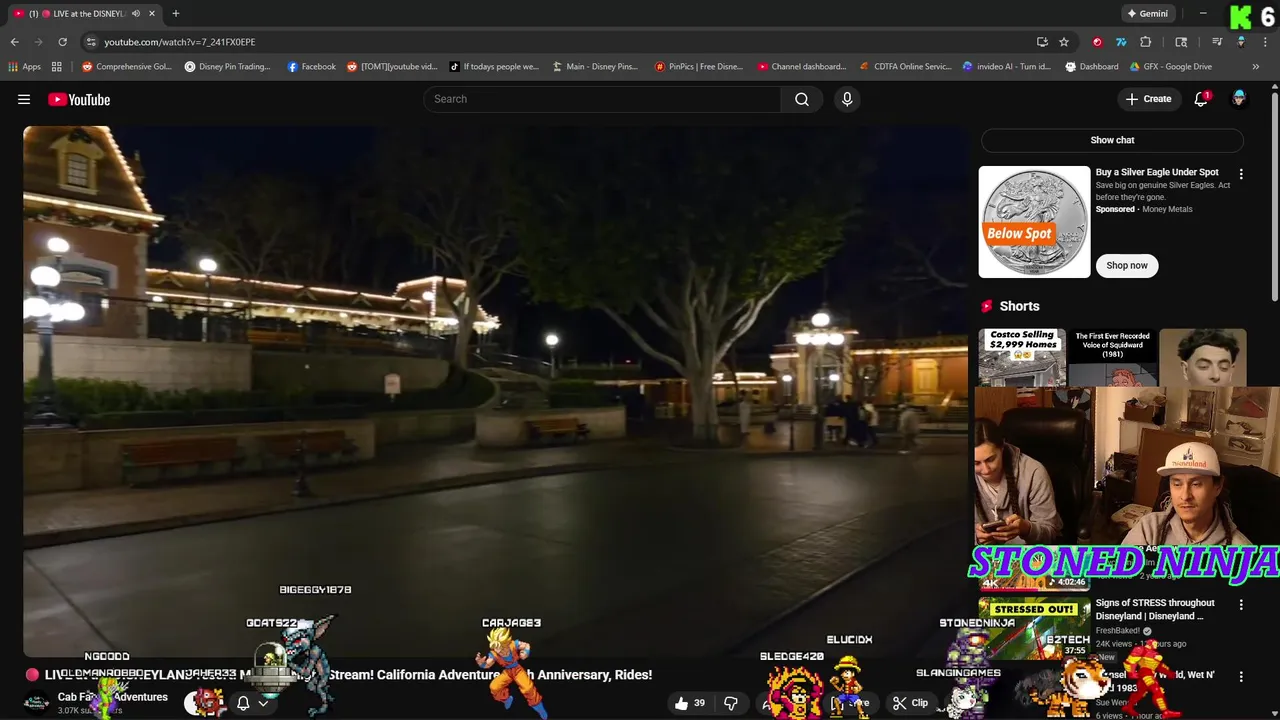Viewport: 1280px width, 720px height.
Task: Open Channel dashboard bookmark
Action: (x=802, y=67)
